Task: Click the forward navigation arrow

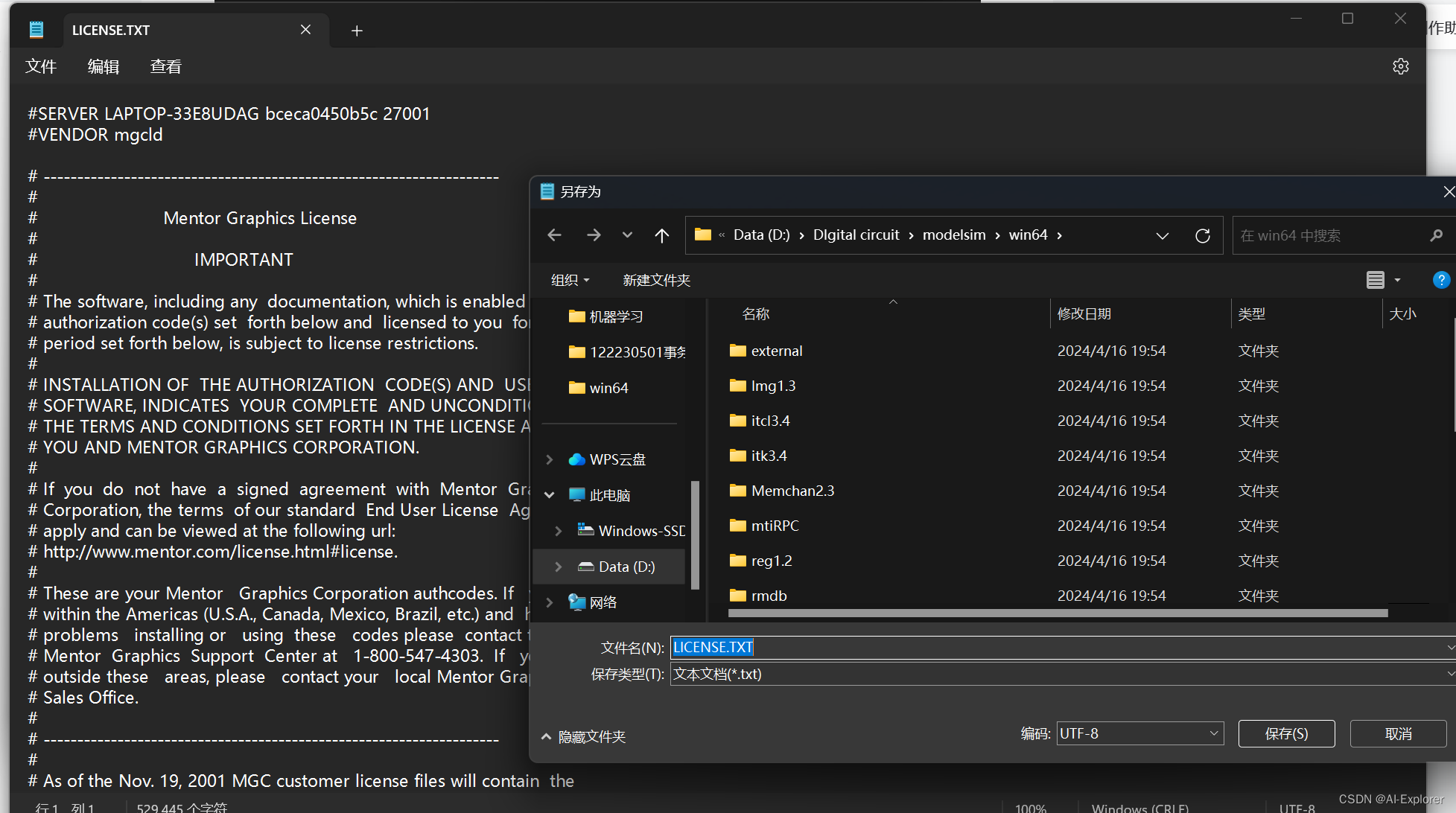Action: [x=594, y=235]
